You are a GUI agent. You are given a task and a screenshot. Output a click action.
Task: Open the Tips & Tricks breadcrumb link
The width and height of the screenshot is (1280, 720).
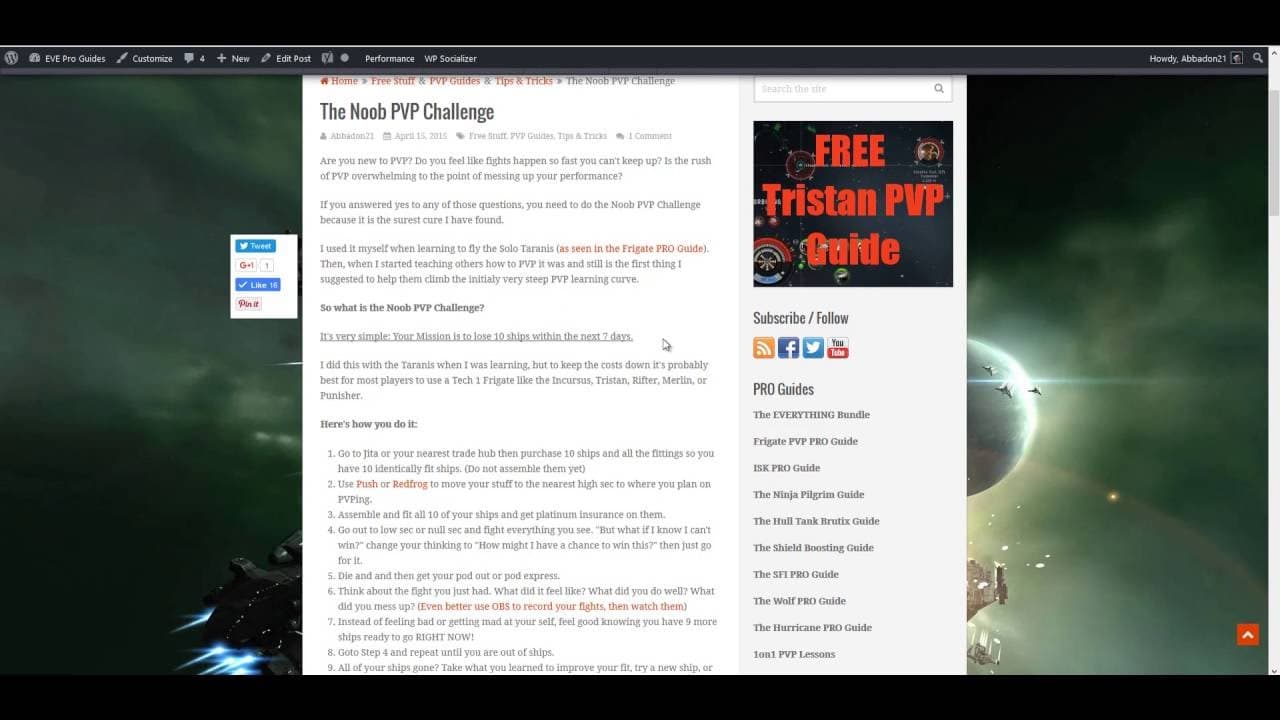point(524,81)
